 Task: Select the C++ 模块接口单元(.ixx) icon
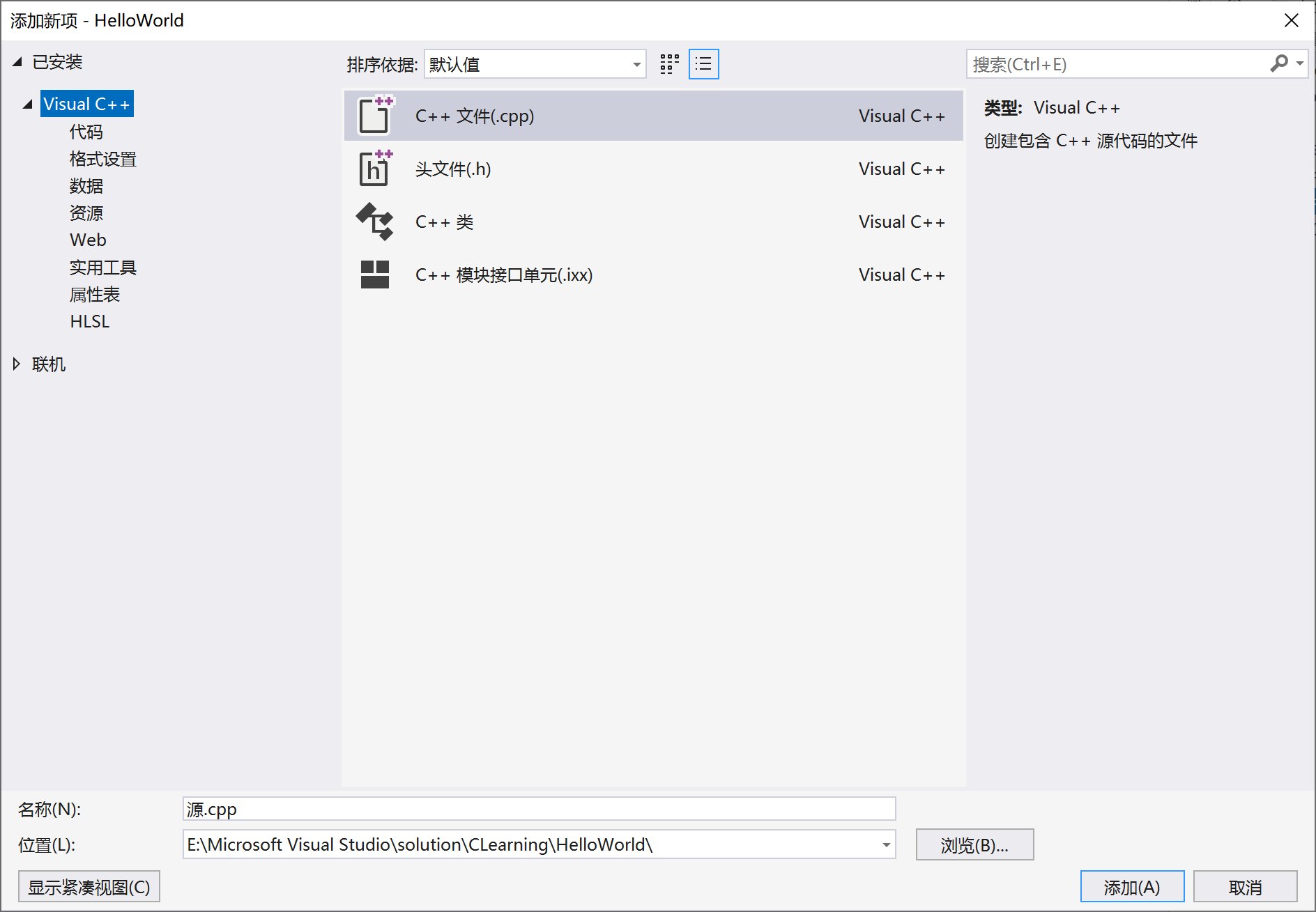[375, 275]
